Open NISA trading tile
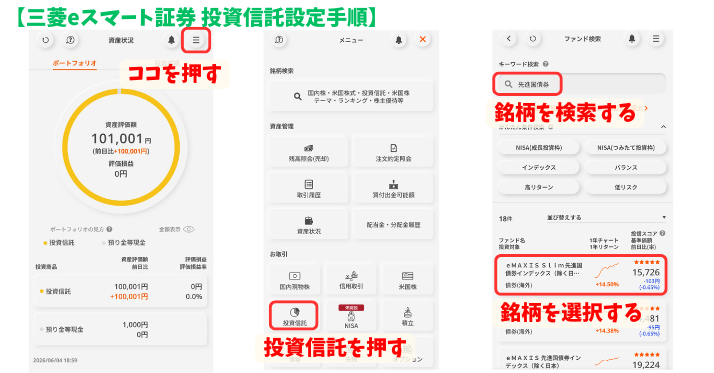Viewport: 714px width, 373px height. pyautogui.click(x=351, y=317)
